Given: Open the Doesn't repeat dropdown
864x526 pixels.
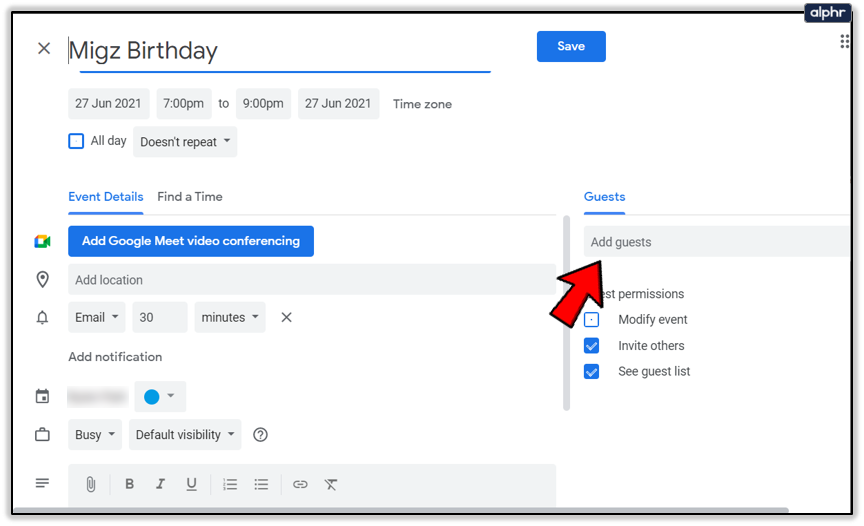Looking at the screenshot, I should tap(185, 142).
